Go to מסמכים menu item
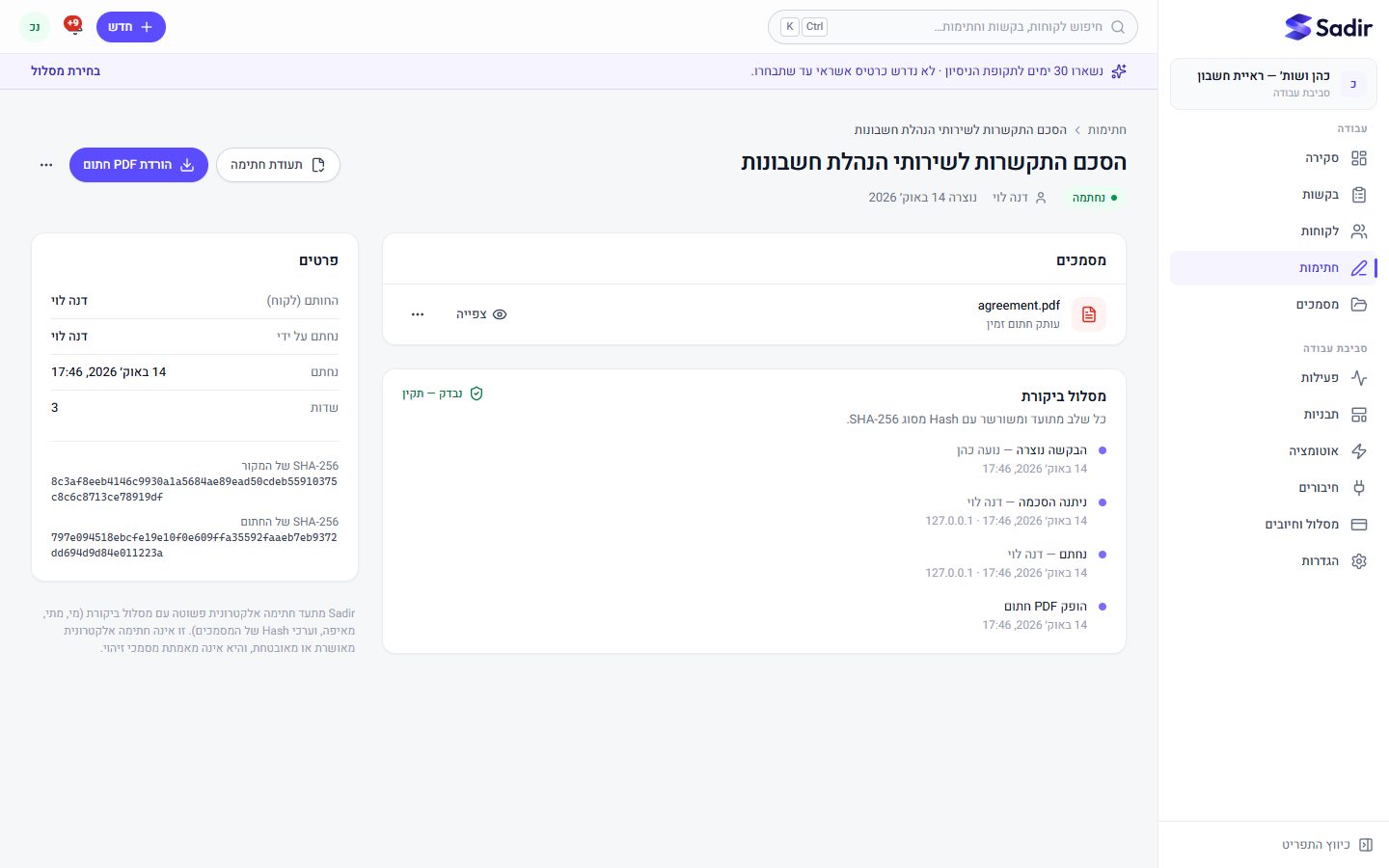Screen dimensions: 1389x868 point(1273,305)
